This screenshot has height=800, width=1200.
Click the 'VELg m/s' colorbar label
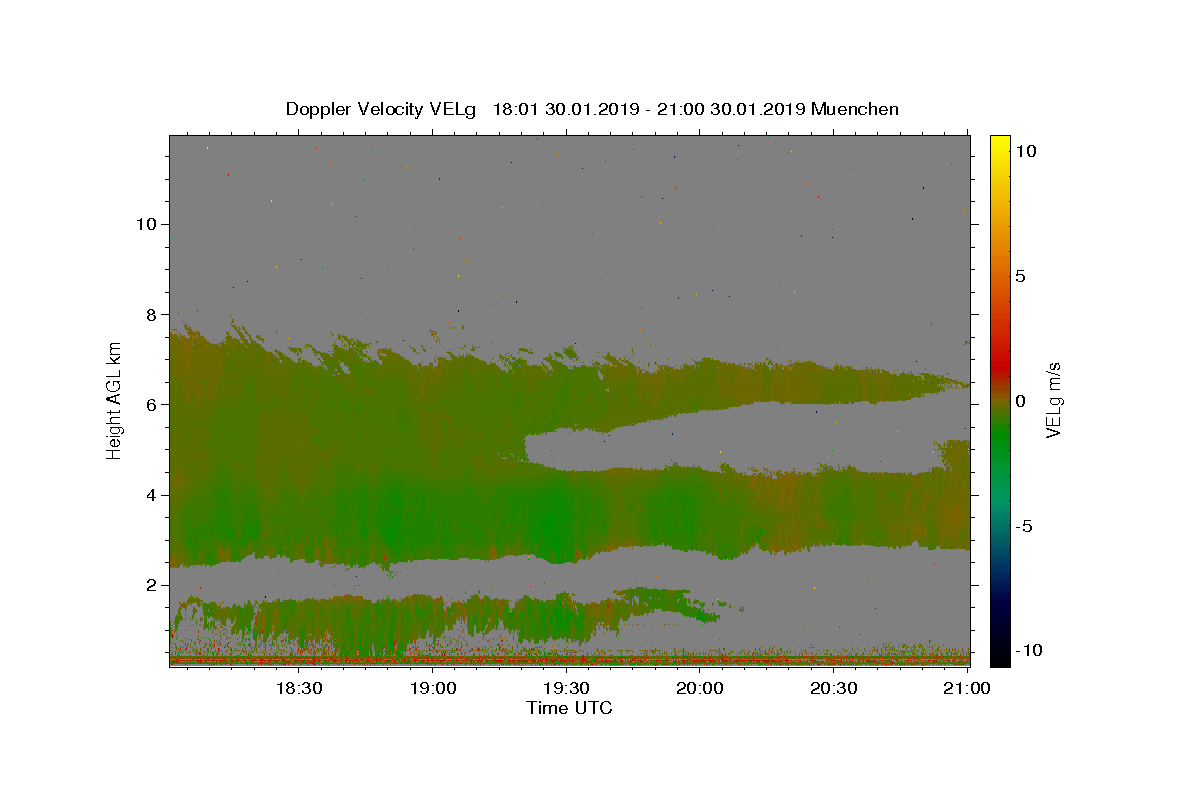(x=1053, y=401)
